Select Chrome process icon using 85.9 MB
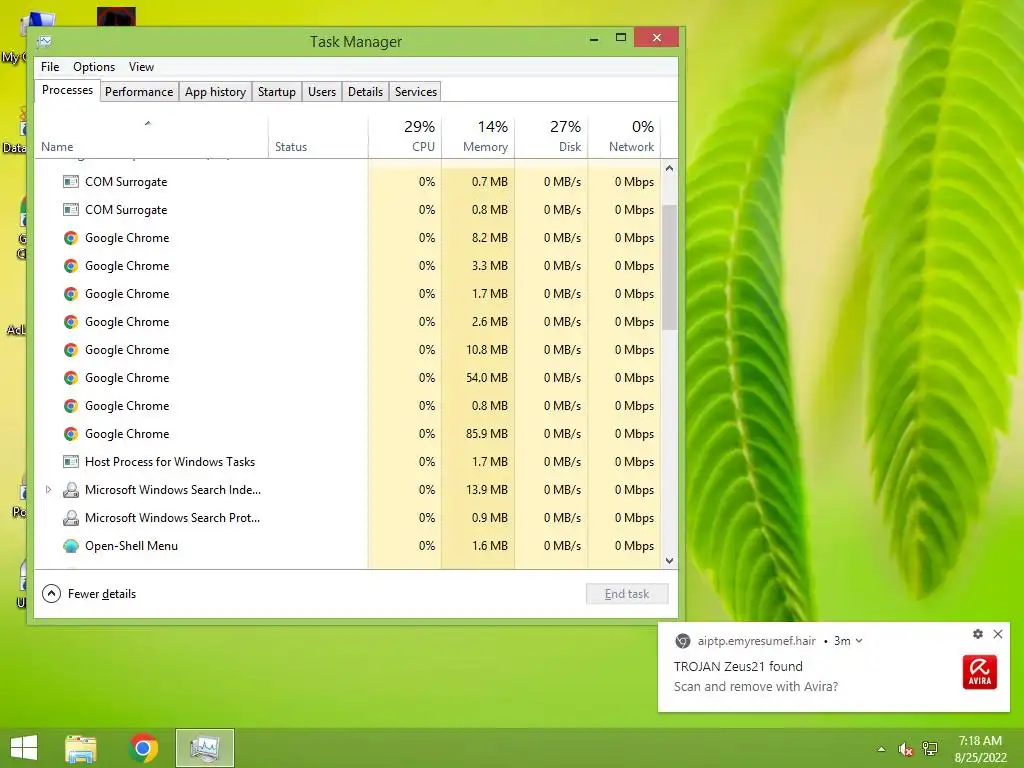This screenshot has width=1024, height=768. [71, 434]
